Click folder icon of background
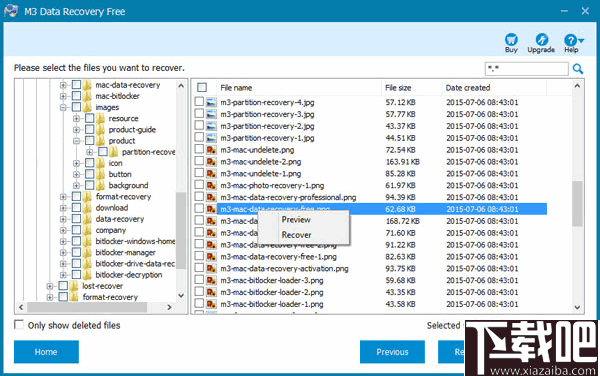Viewport: 600px width, 376px height. click(101, 185)
